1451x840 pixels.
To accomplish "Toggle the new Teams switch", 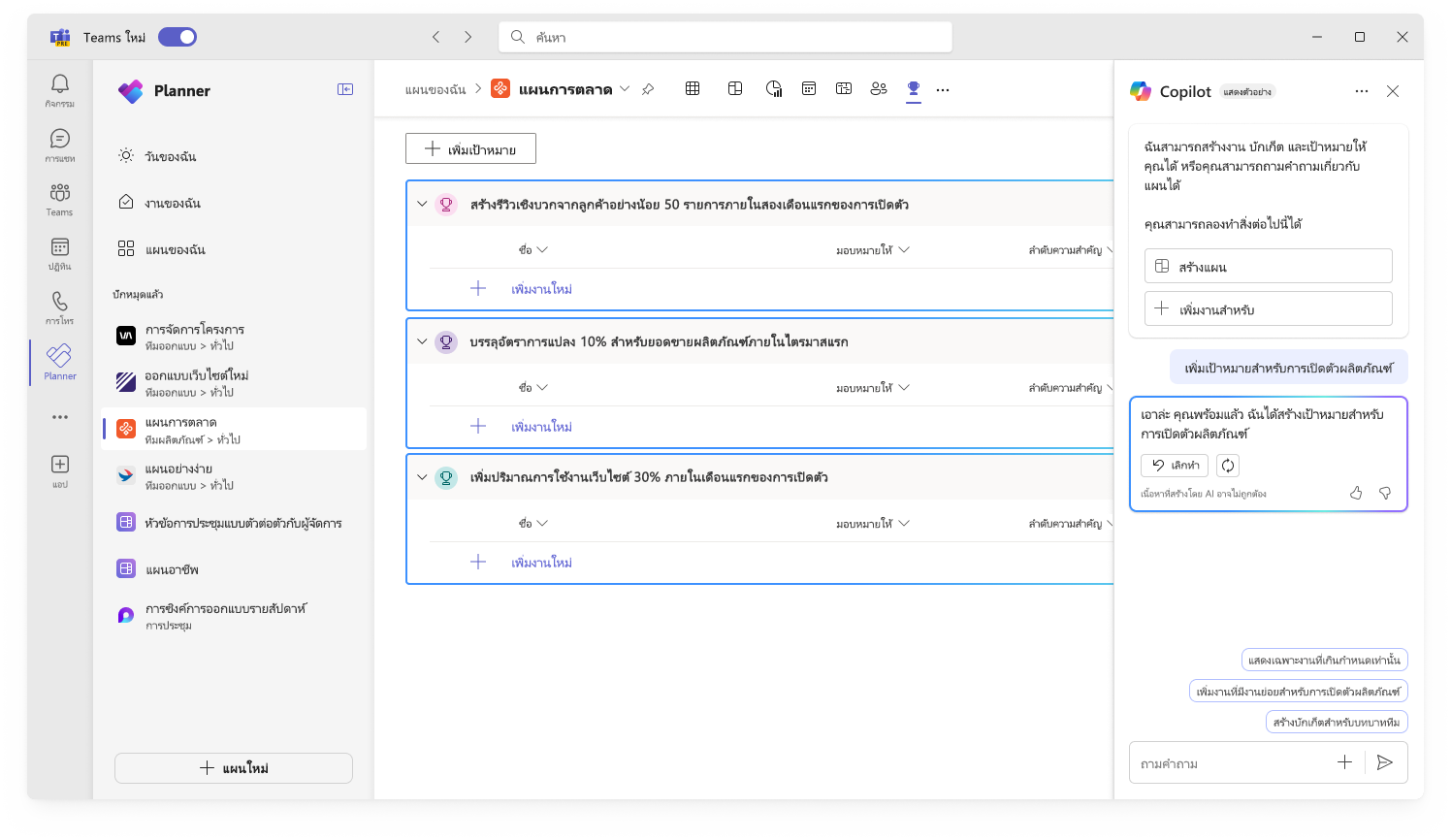I will (x=177, y=37).
